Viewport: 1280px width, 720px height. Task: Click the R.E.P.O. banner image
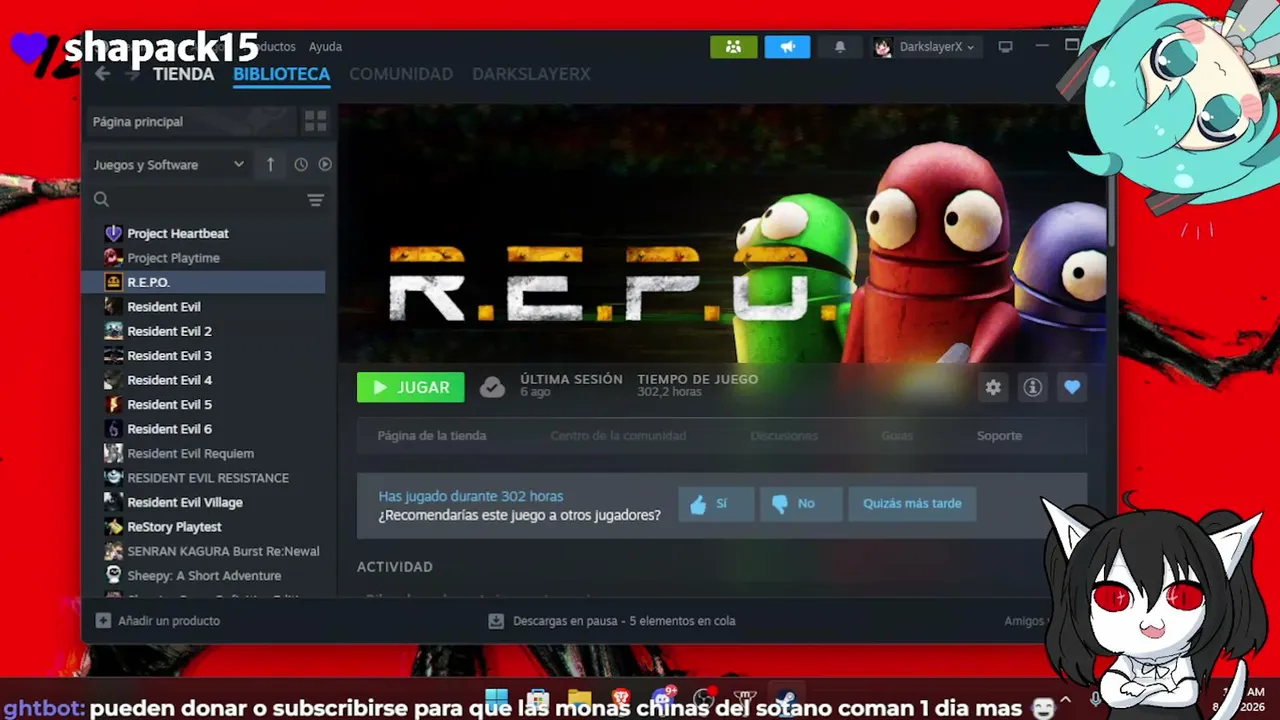point(721,233)
